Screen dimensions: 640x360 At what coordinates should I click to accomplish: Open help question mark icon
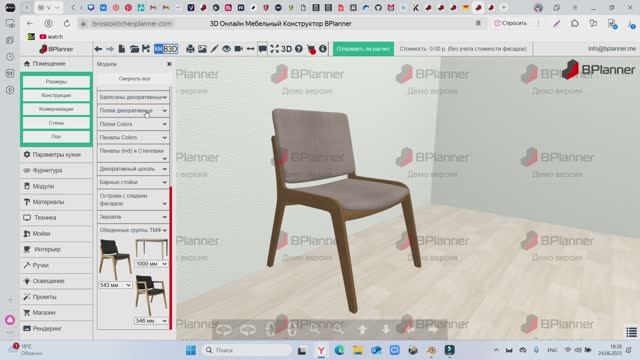[299, 49]
